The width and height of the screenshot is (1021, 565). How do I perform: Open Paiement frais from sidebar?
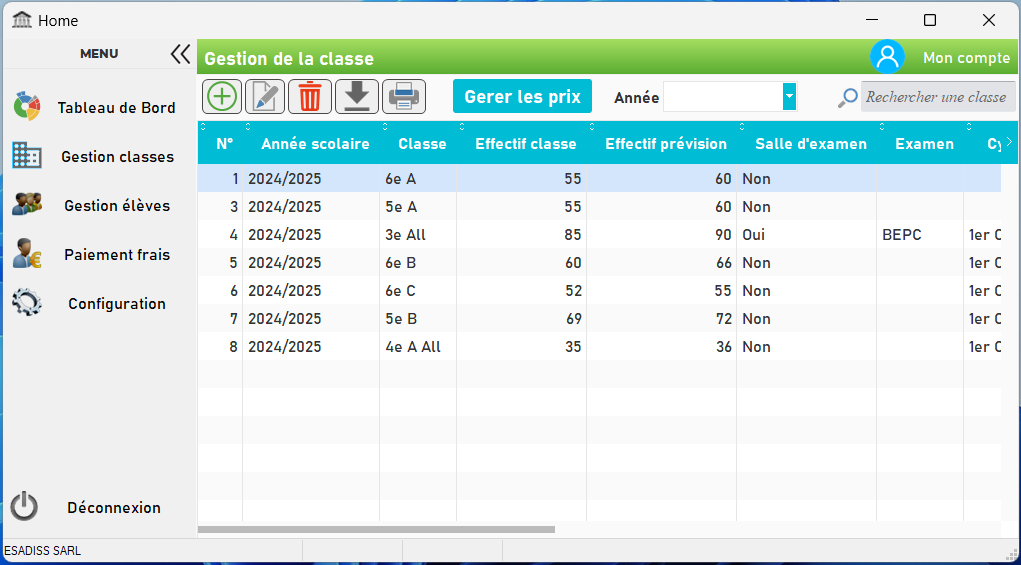point(116,255)
